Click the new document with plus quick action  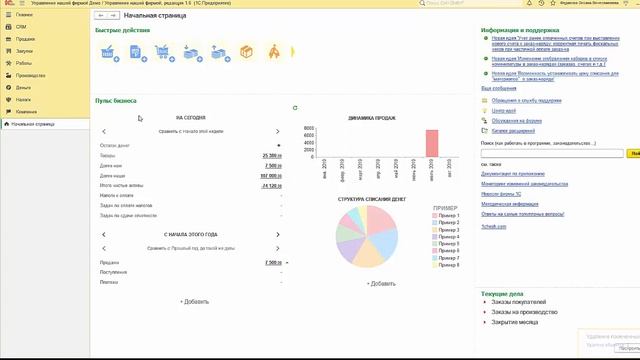click(138, 53)
